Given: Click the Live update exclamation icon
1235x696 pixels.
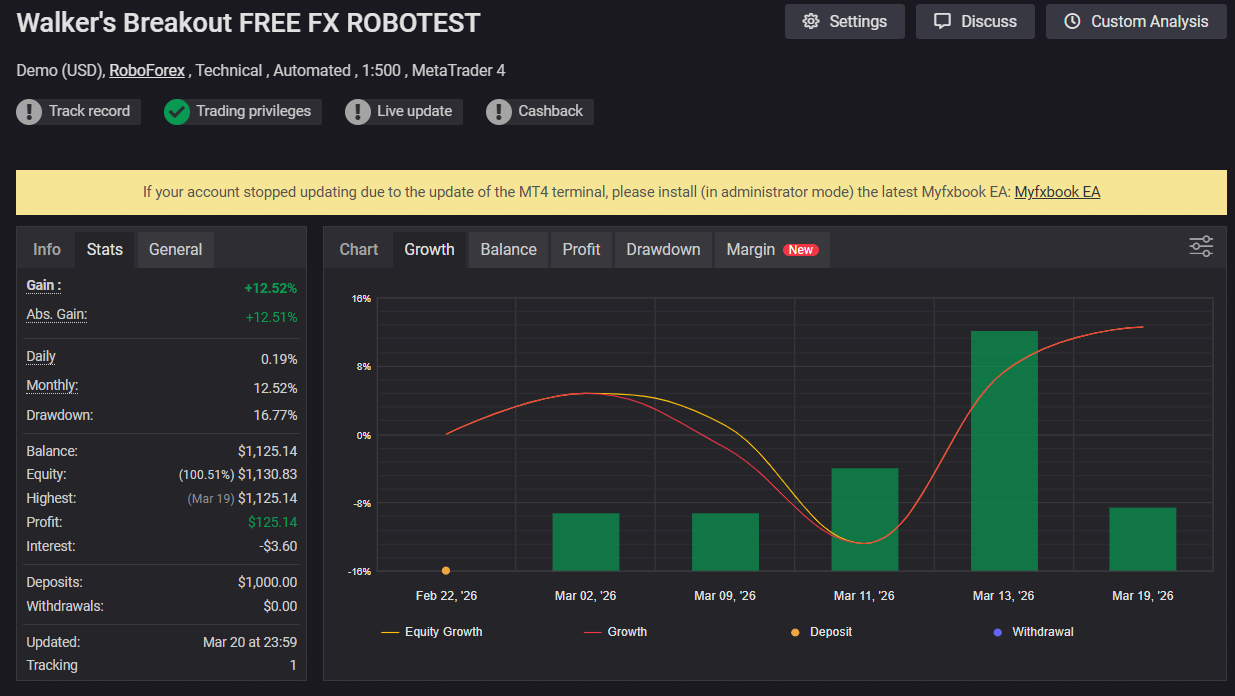Looking at the screenshot, I should tap(358, 112).
